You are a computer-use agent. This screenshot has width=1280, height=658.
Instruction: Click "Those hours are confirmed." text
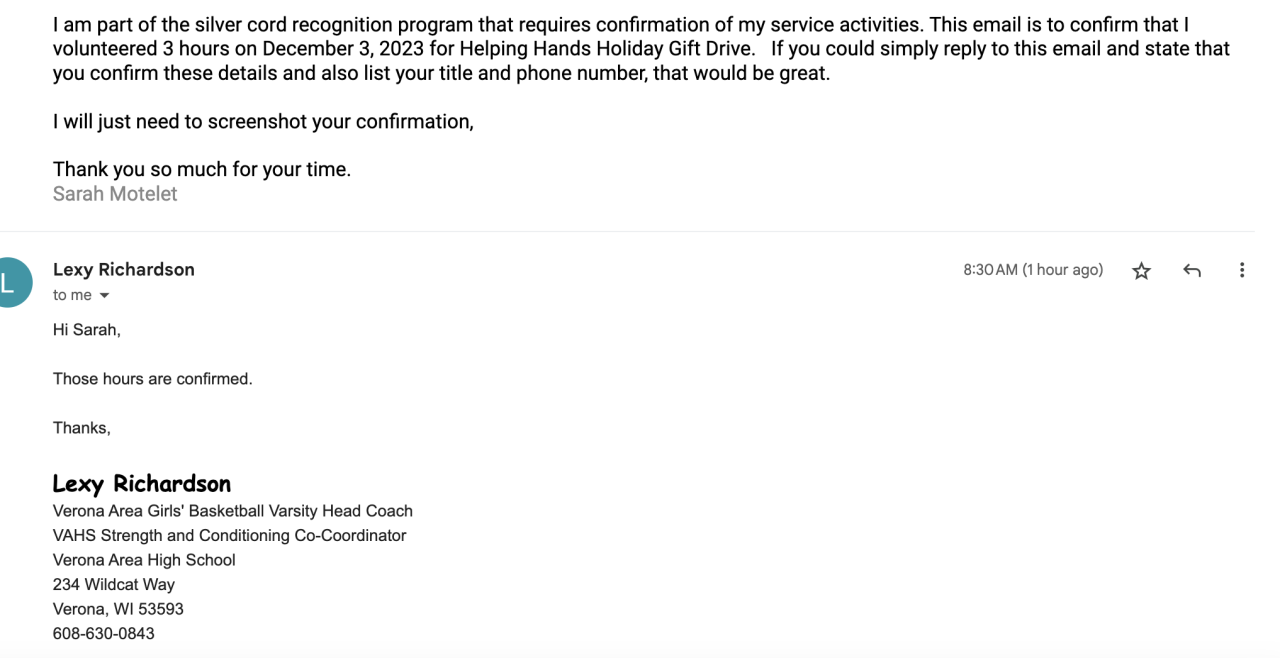tap(153, 379)
